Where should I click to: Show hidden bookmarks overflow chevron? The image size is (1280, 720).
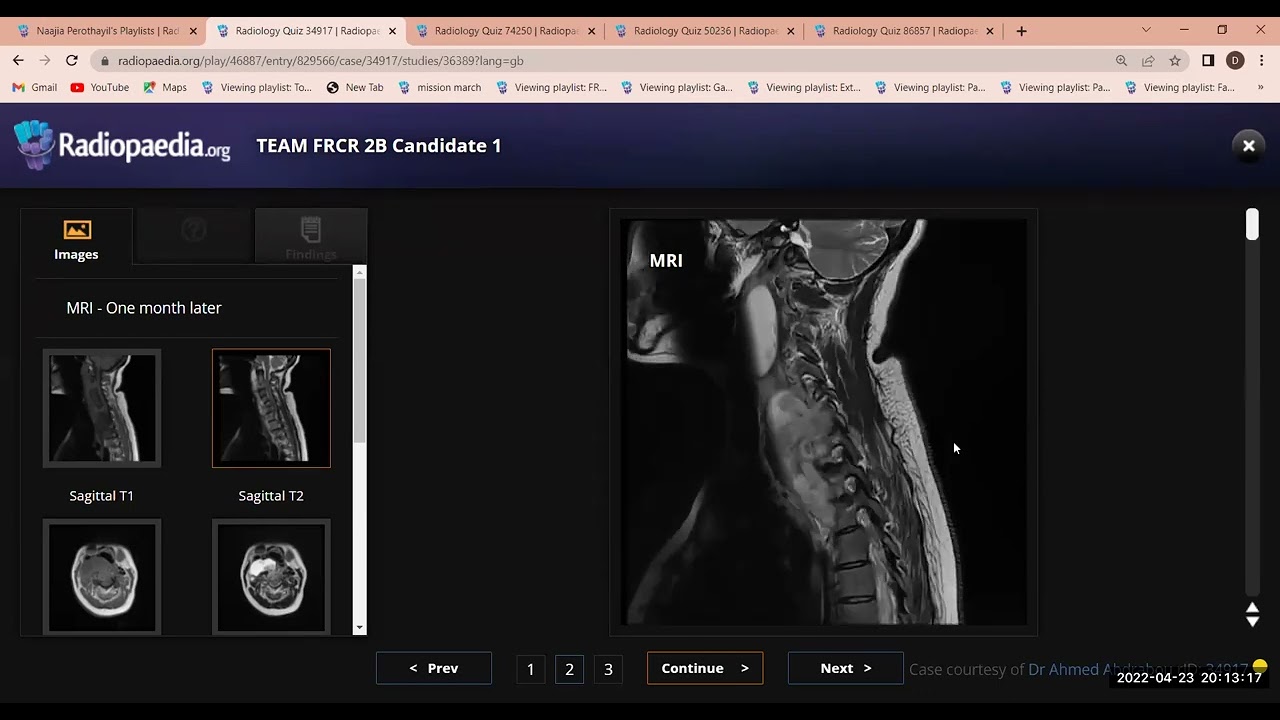[x=1260, y=87]
